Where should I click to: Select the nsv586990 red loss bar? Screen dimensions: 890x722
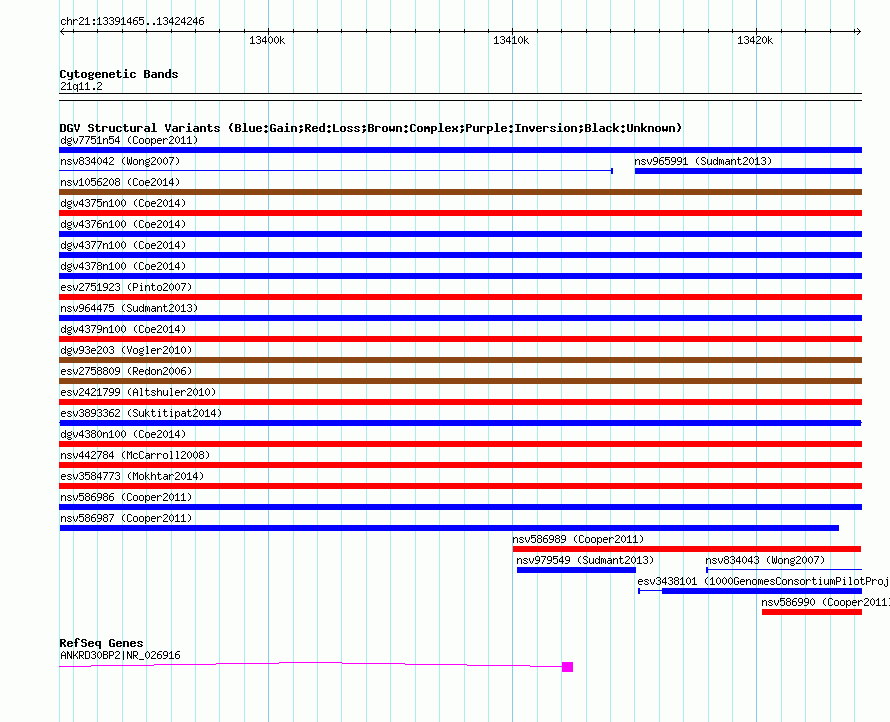(x=812, y=612)
